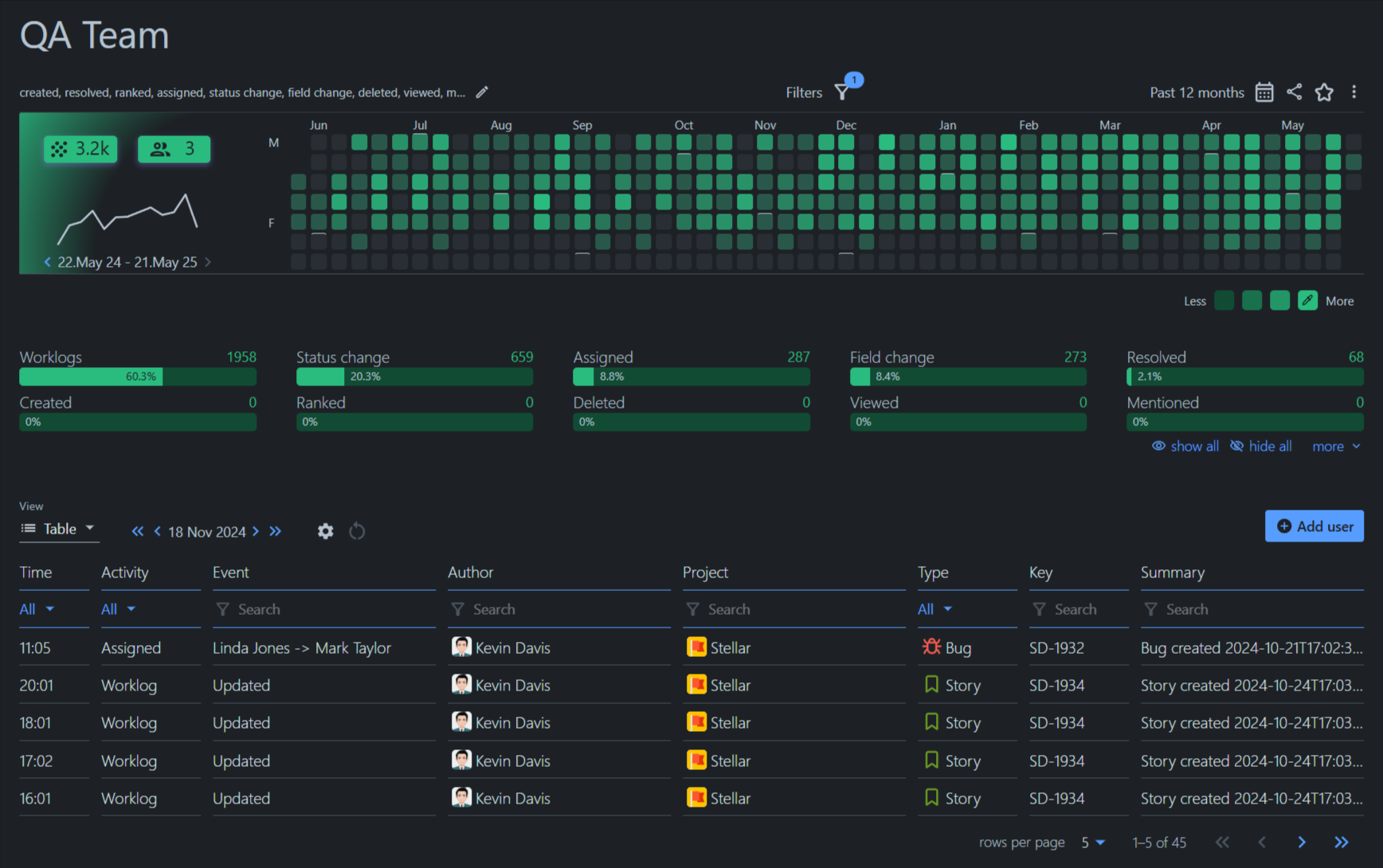Click the Bug type icon on row SD-1932
Image resolution: width=1383 pixels, height=868 pixels.
pos(930,647)
